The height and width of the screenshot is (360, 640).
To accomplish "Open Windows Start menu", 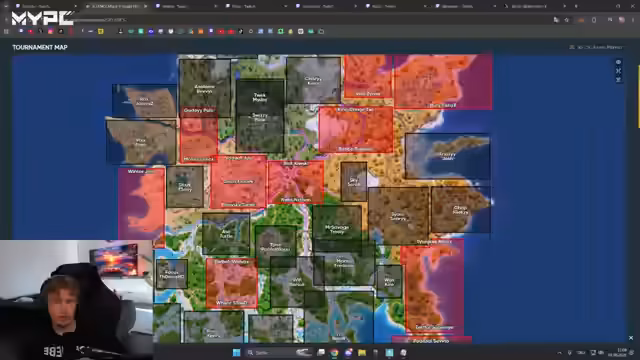I will click(236, 352).
